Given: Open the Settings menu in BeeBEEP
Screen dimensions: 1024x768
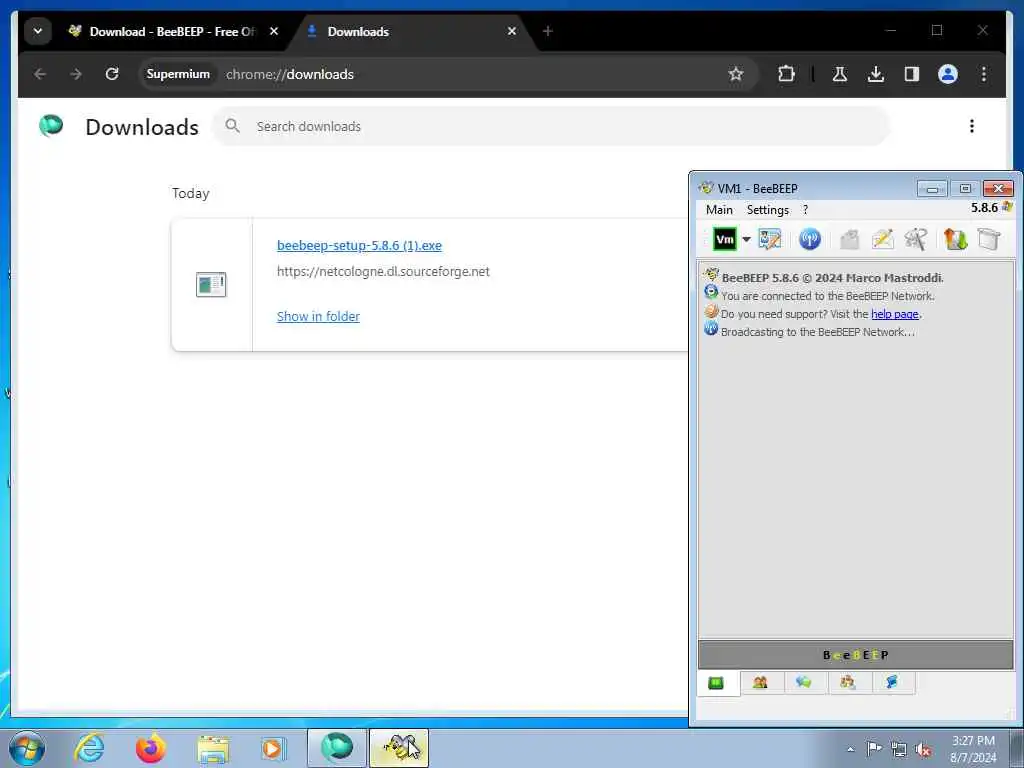Looking at the screenshot, I should pos(767,210).
